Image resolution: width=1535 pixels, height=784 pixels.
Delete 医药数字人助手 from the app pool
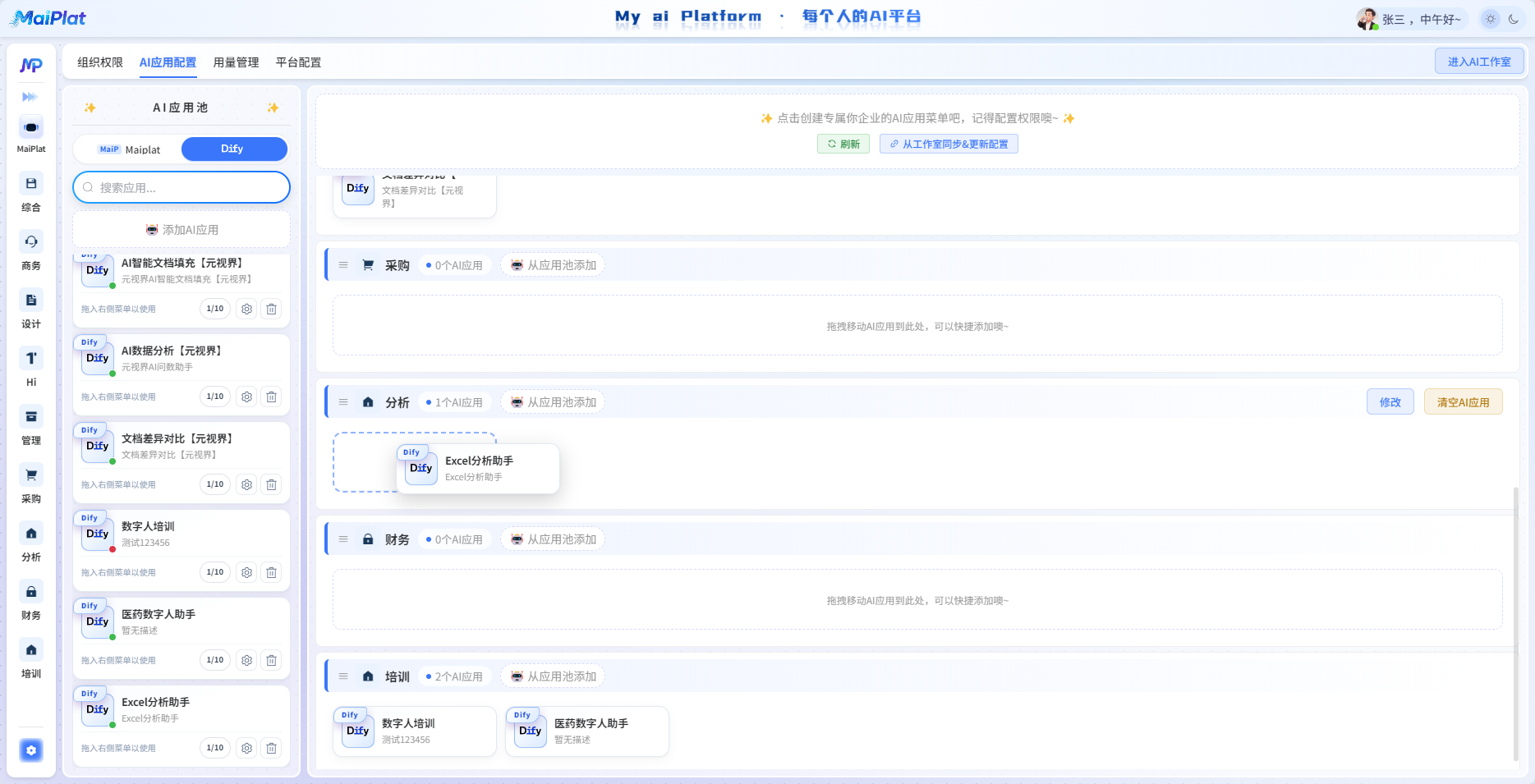[x=271, y=660]
